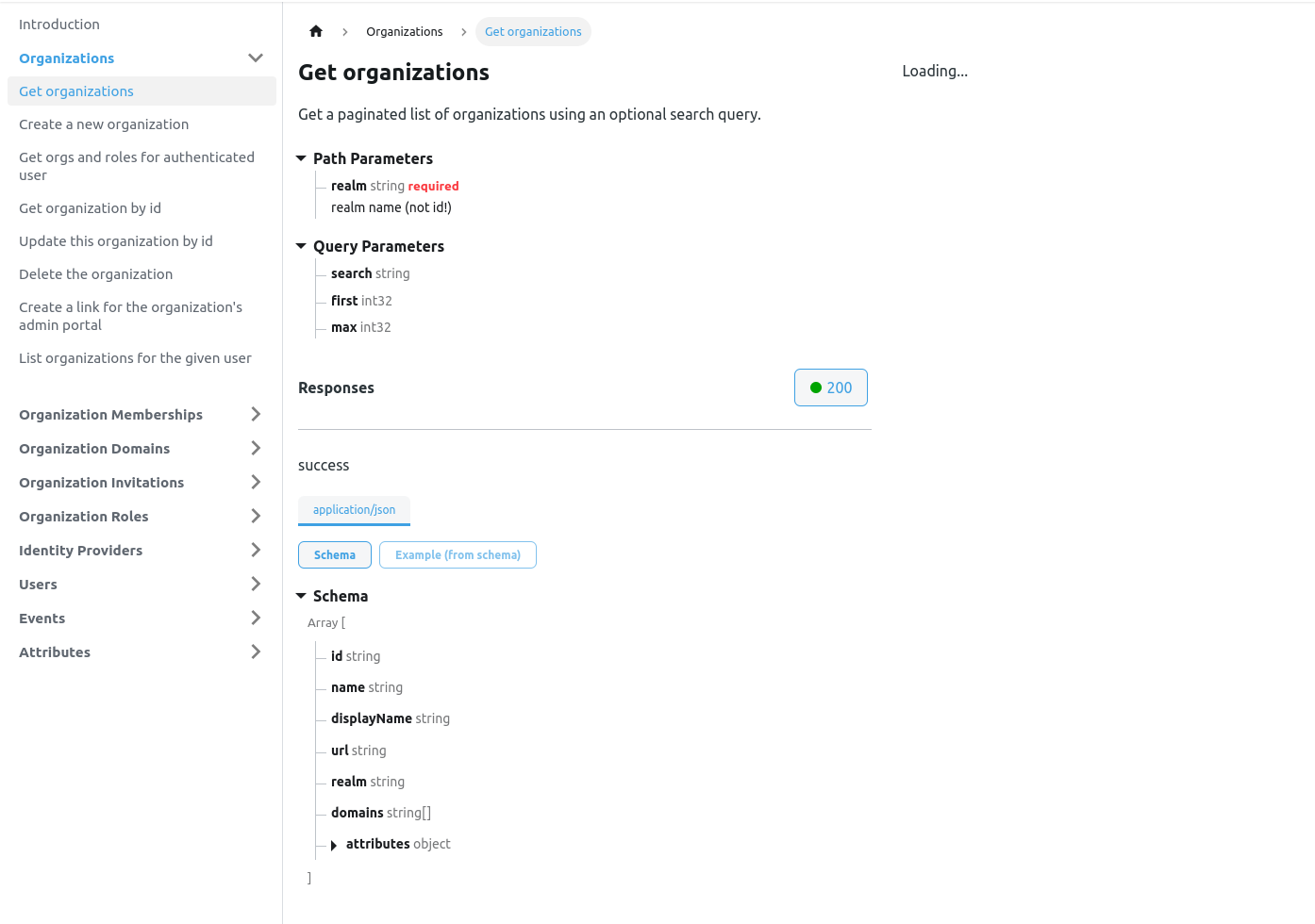Screen dimensions: 1315x924
Task: Click the Events section chevron icon
Action: (x=255, y=618)
